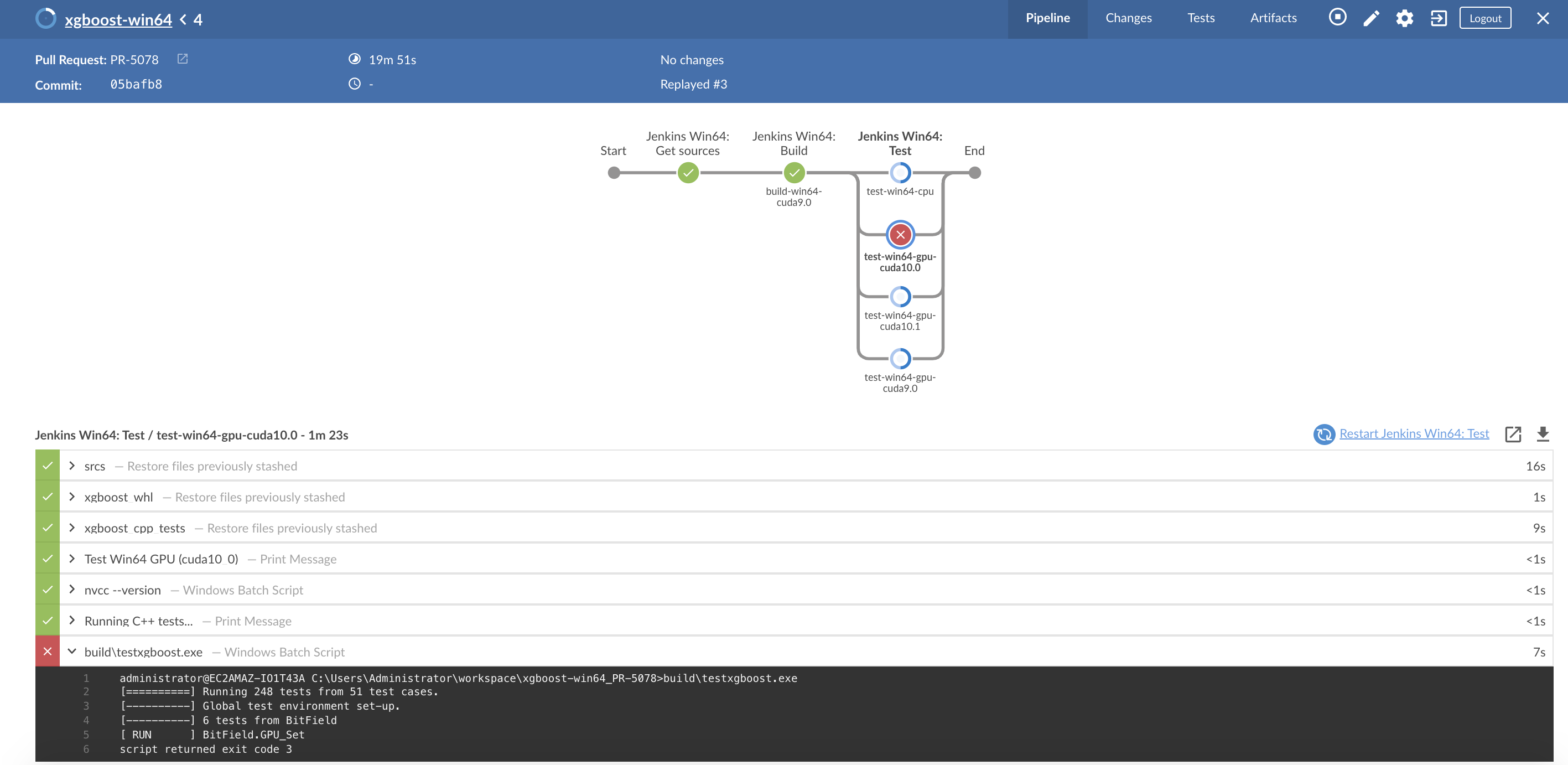The image size is (1568, 765).
Task: Select the failed test-win64-gpu-cuda10.0 node
Action: point(900,235)
